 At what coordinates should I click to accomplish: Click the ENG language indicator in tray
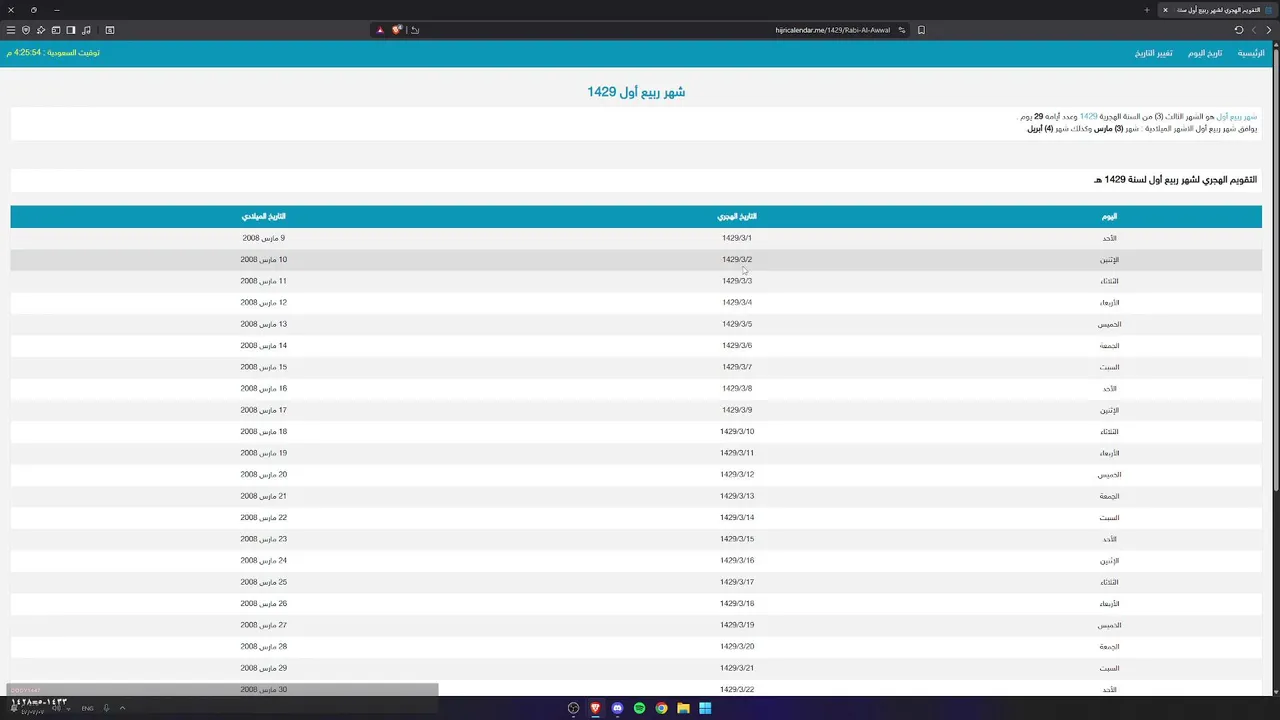(87, 708)
